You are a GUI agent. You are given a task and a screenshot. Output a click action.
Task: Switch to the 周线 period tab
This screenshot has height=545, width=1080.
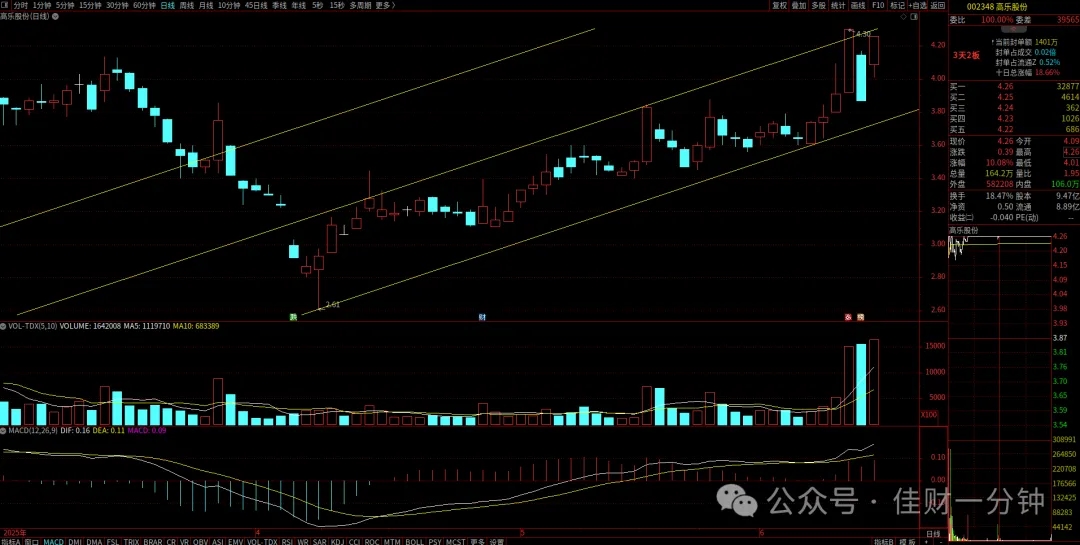coord(186,5)
